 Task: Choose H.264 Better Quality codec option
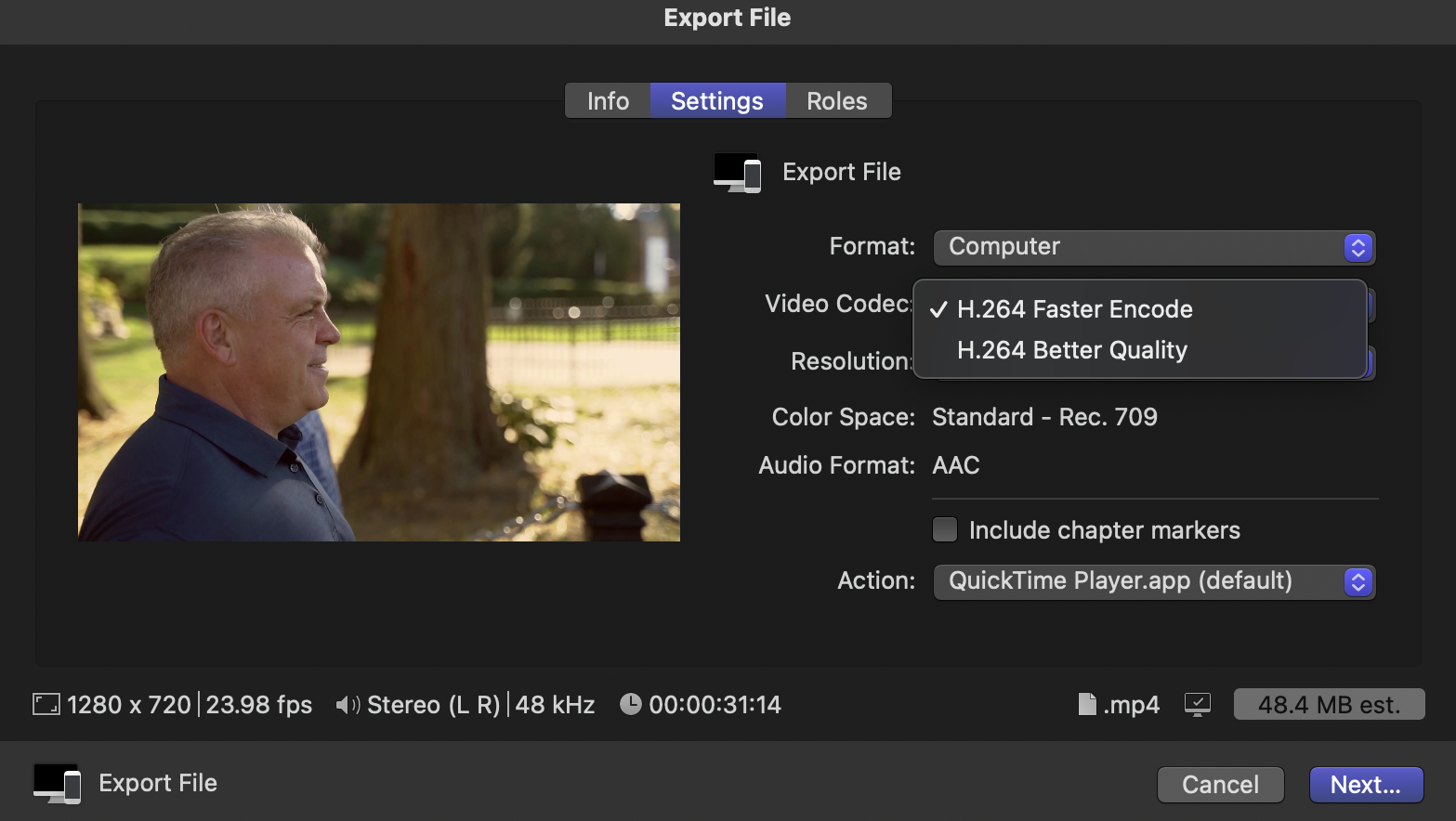[x=1140, y=350]
